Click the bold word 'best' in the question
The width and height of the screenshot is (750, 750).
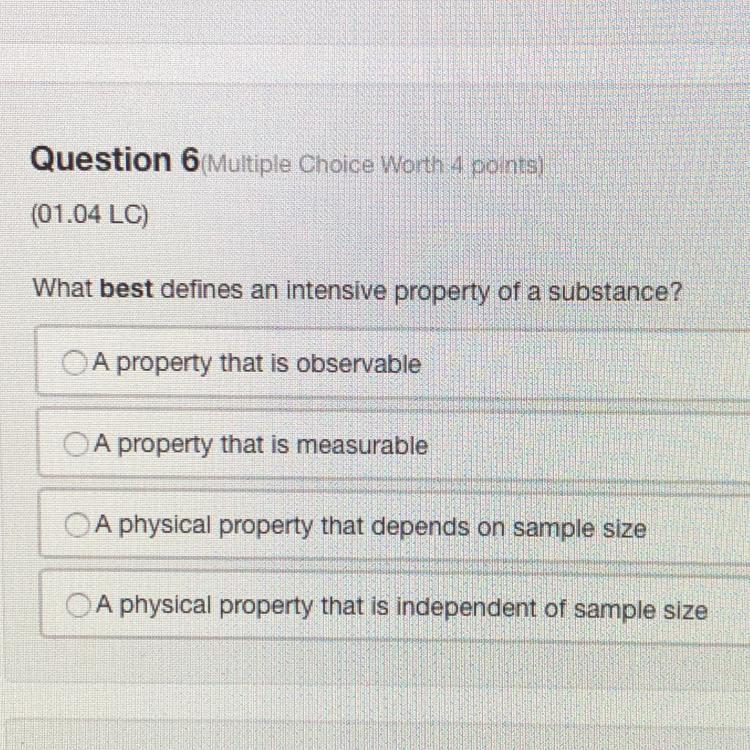point(125,291)
